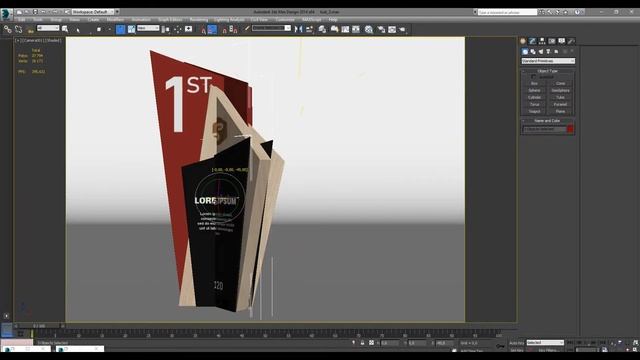640x360 pixels.
Task: Switch to the Hierarchy panel tab
Action: coord(542,41)
